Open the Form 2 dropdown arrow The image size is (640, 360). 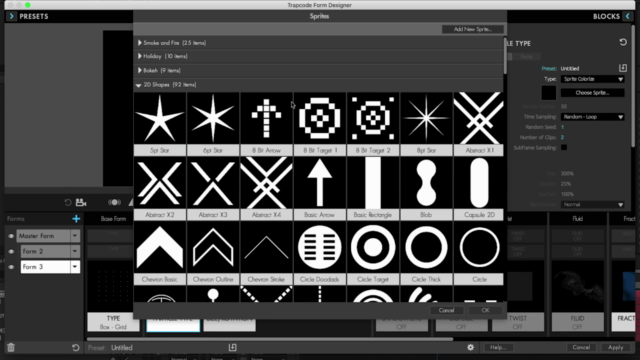75,251
